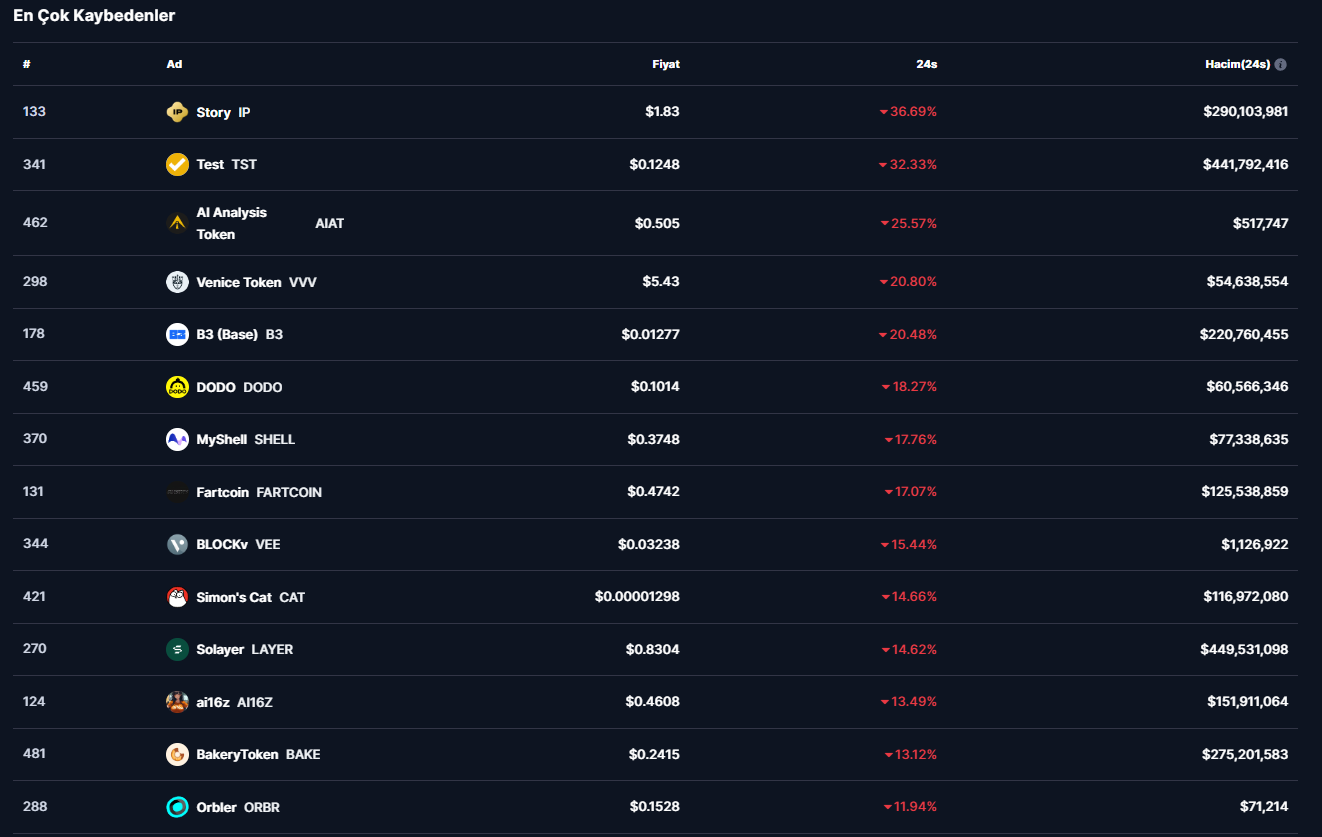Click the MyShell SHELL logo
1322x837 pixels.
click(177, 439)
